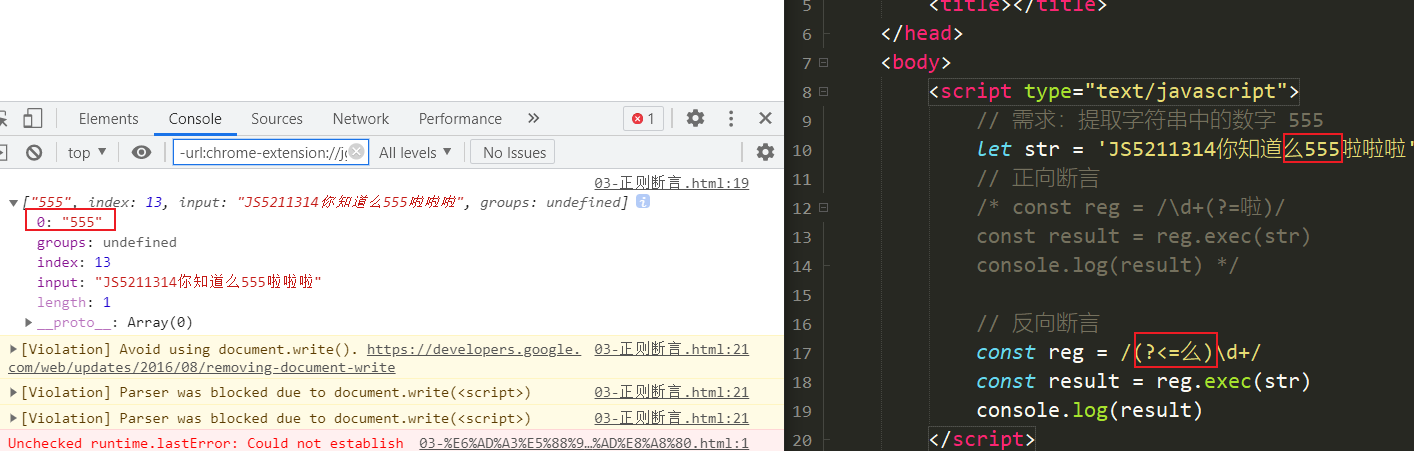The height and width of the screenshot is (451, 1414).
Task: Open the All levels log dropdown
Action: 415,152
